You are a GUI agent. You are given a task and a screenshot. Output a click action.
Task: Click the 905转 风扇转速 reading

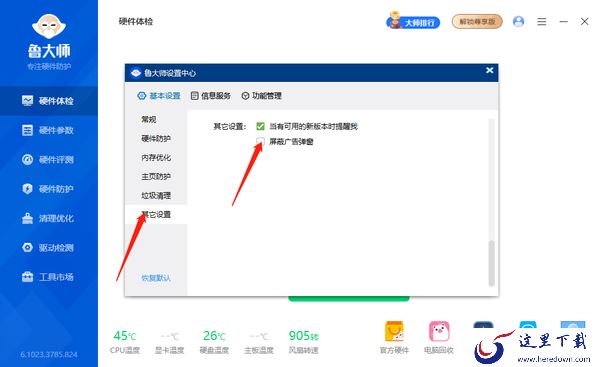[x=303, y=342]
